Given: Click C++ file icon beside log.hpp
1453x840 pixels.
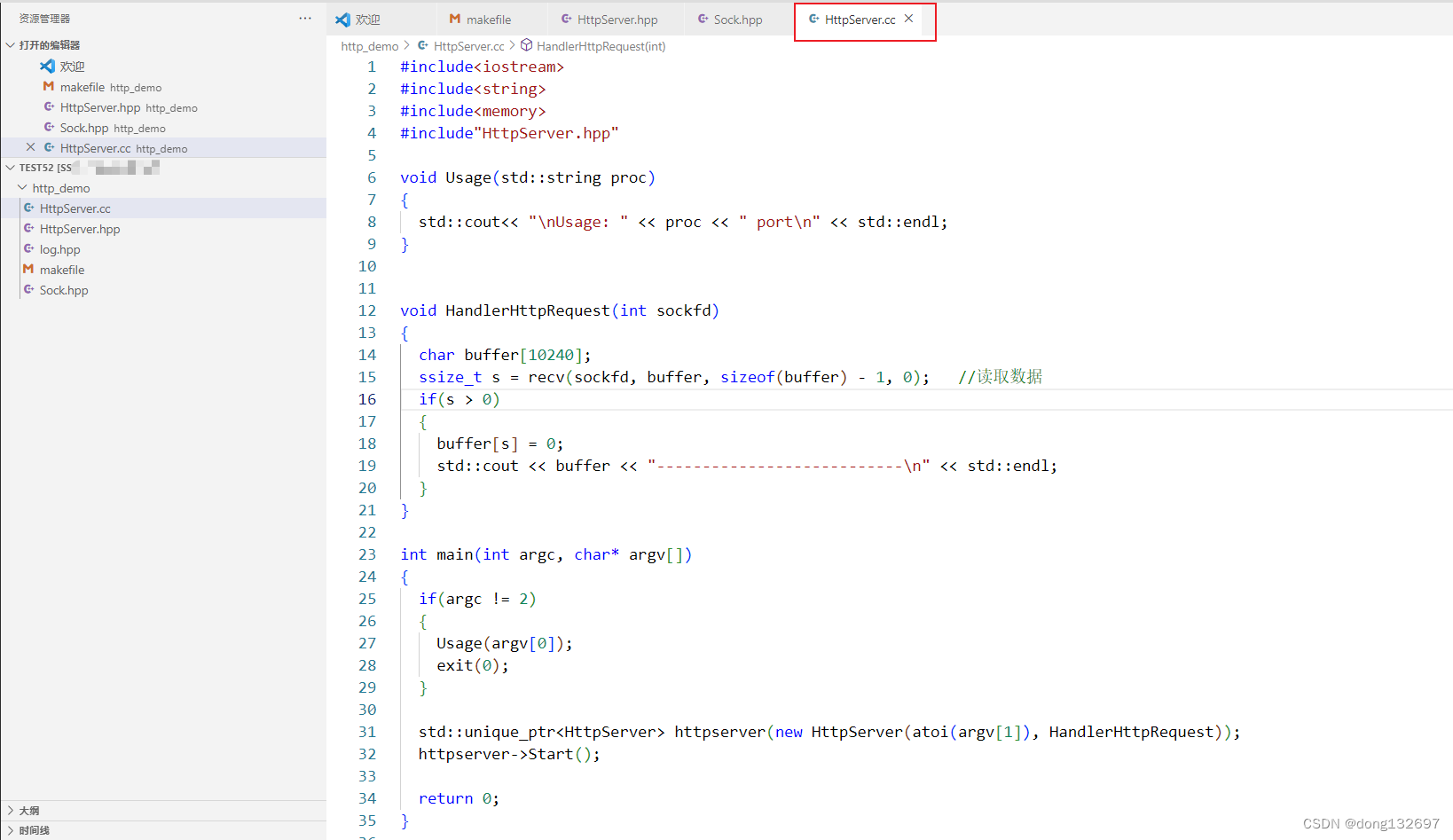Looking at the screenshot, I should pyautogui.click(x=28, y=249).
